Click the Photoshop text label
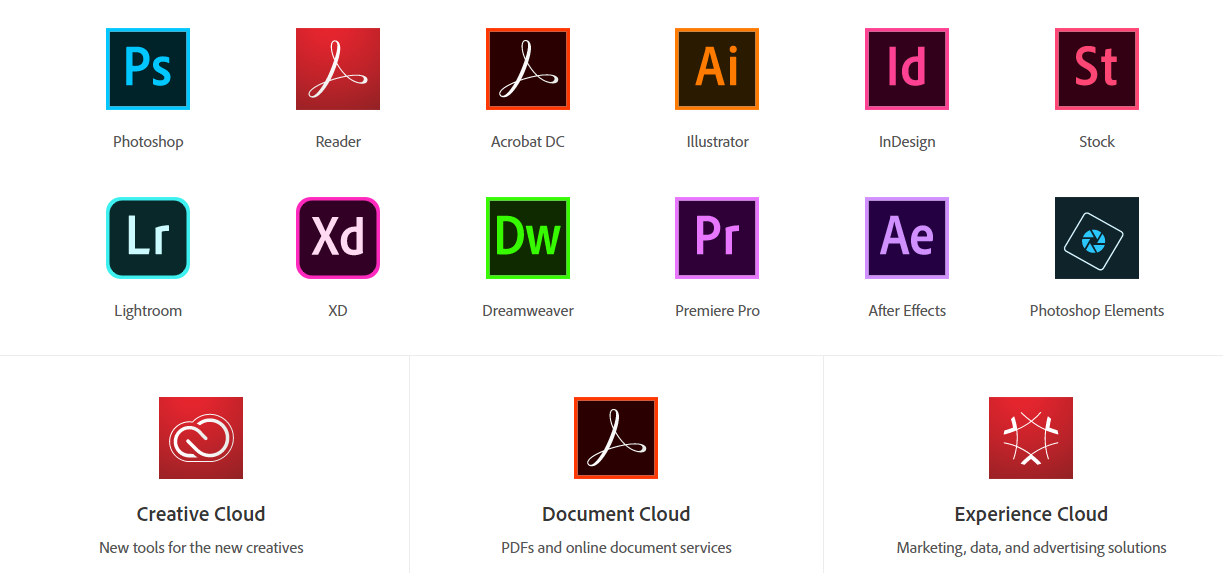The width and height of the screenshot is (1223, 573). (148, 142)
